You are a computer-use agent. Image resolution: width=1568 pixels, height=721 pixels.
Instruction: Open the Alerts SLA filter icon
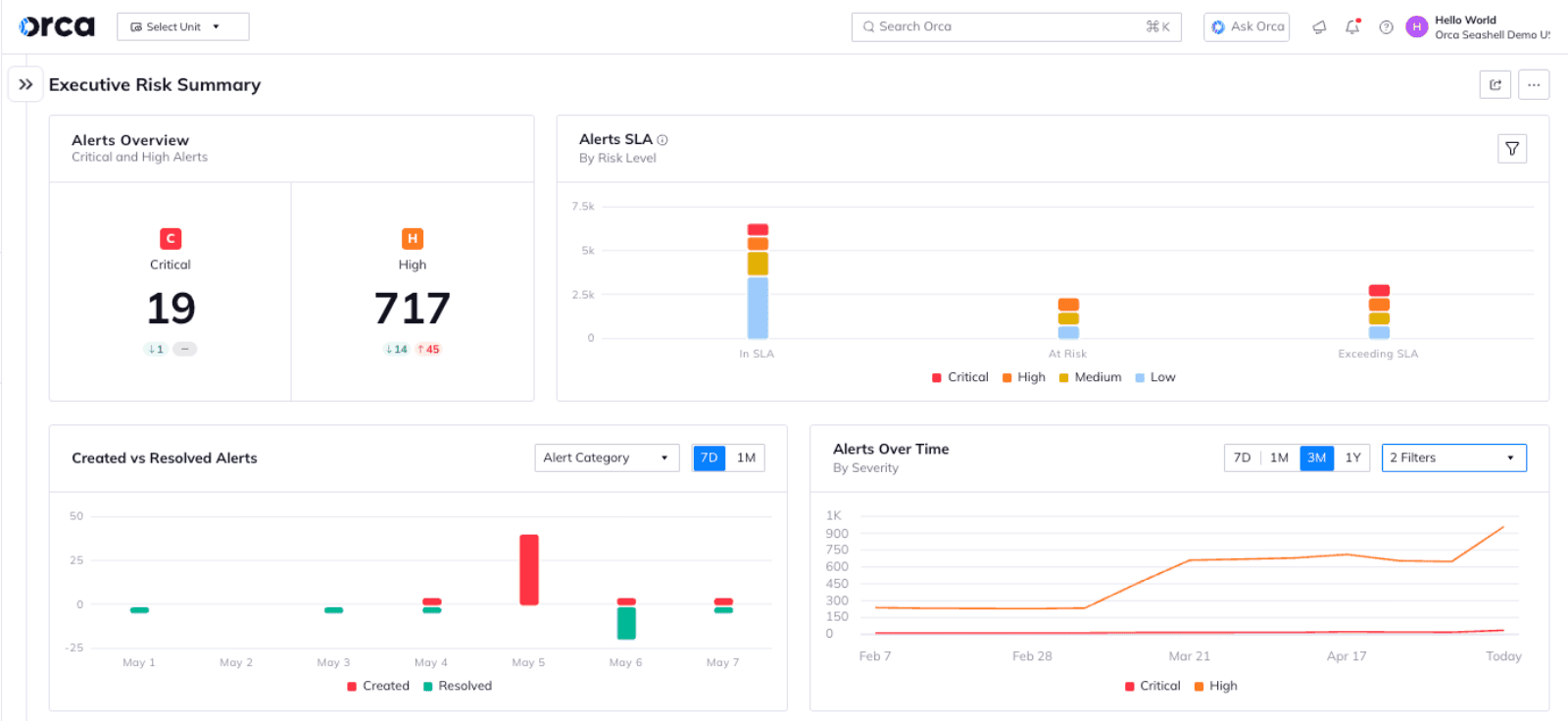click(x=1512, y=149)
